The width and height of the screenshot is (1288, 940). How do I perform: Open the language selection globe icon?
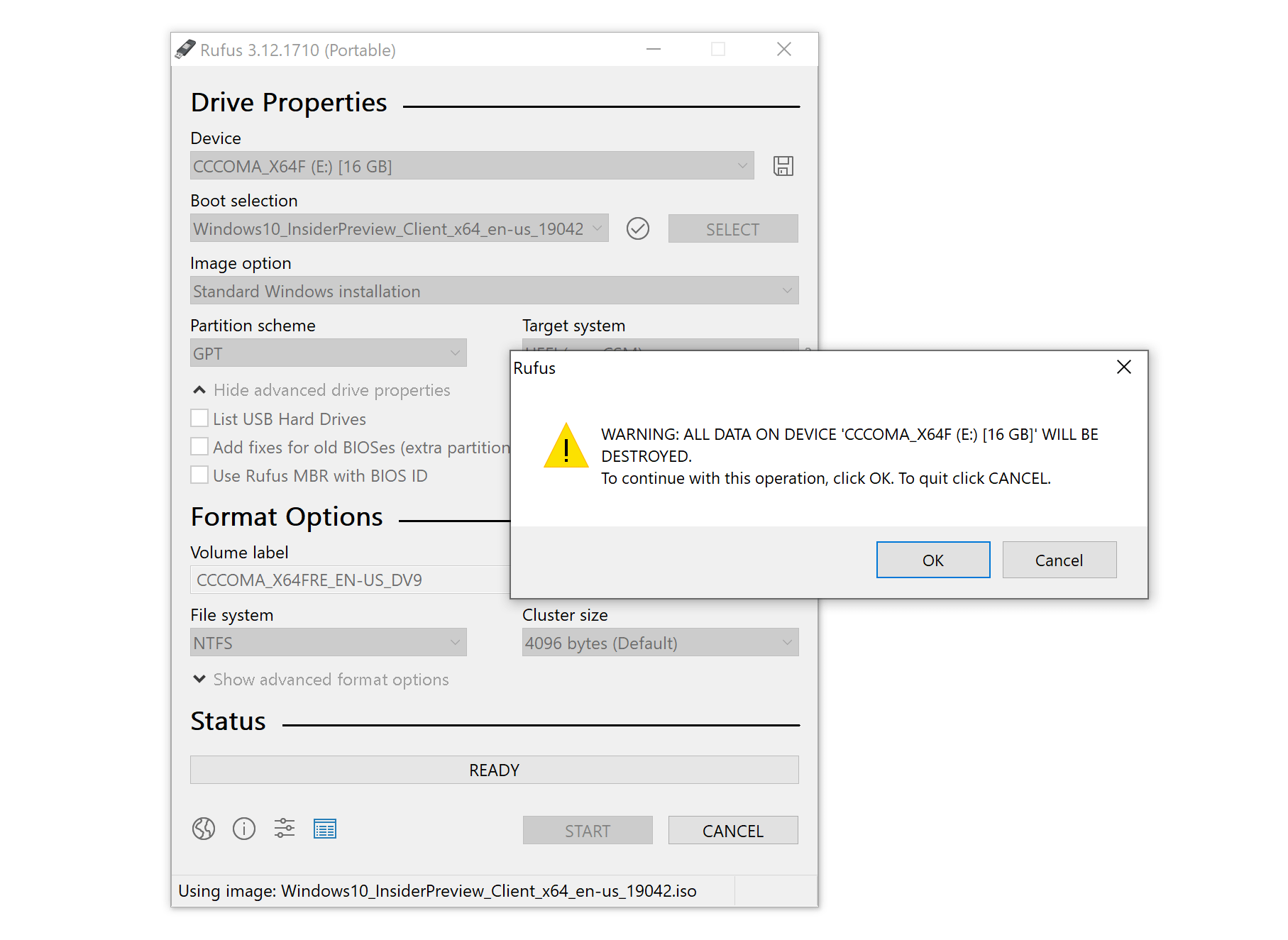[203, 829]
